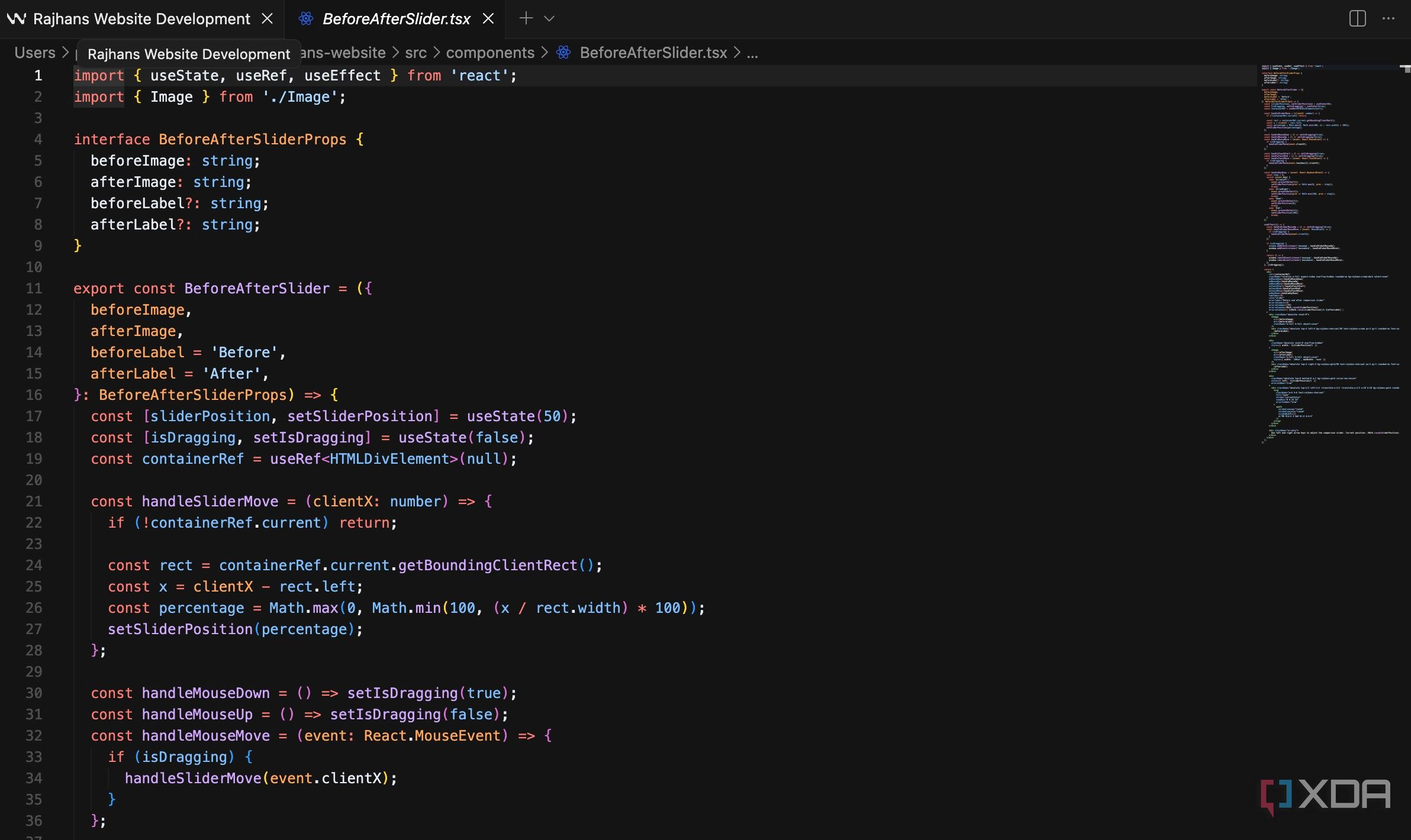This screenshot has width=1411, height=840.
Task: Place cursor on 'useState(50)' text
Action: [x=517, y=416]
